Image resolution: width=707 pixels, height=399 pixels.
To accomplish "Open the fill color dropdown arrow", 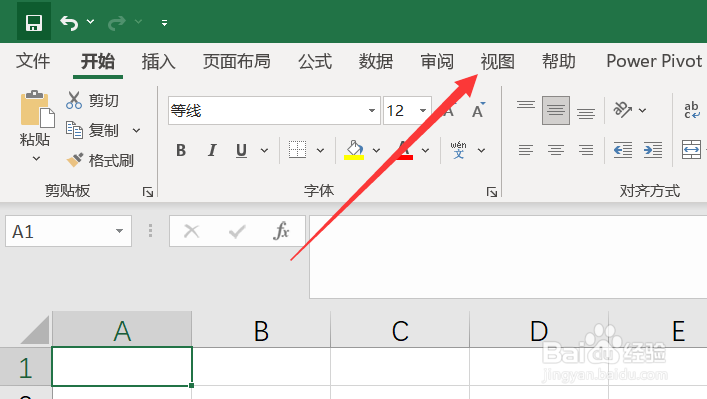I will coord(376,151).
